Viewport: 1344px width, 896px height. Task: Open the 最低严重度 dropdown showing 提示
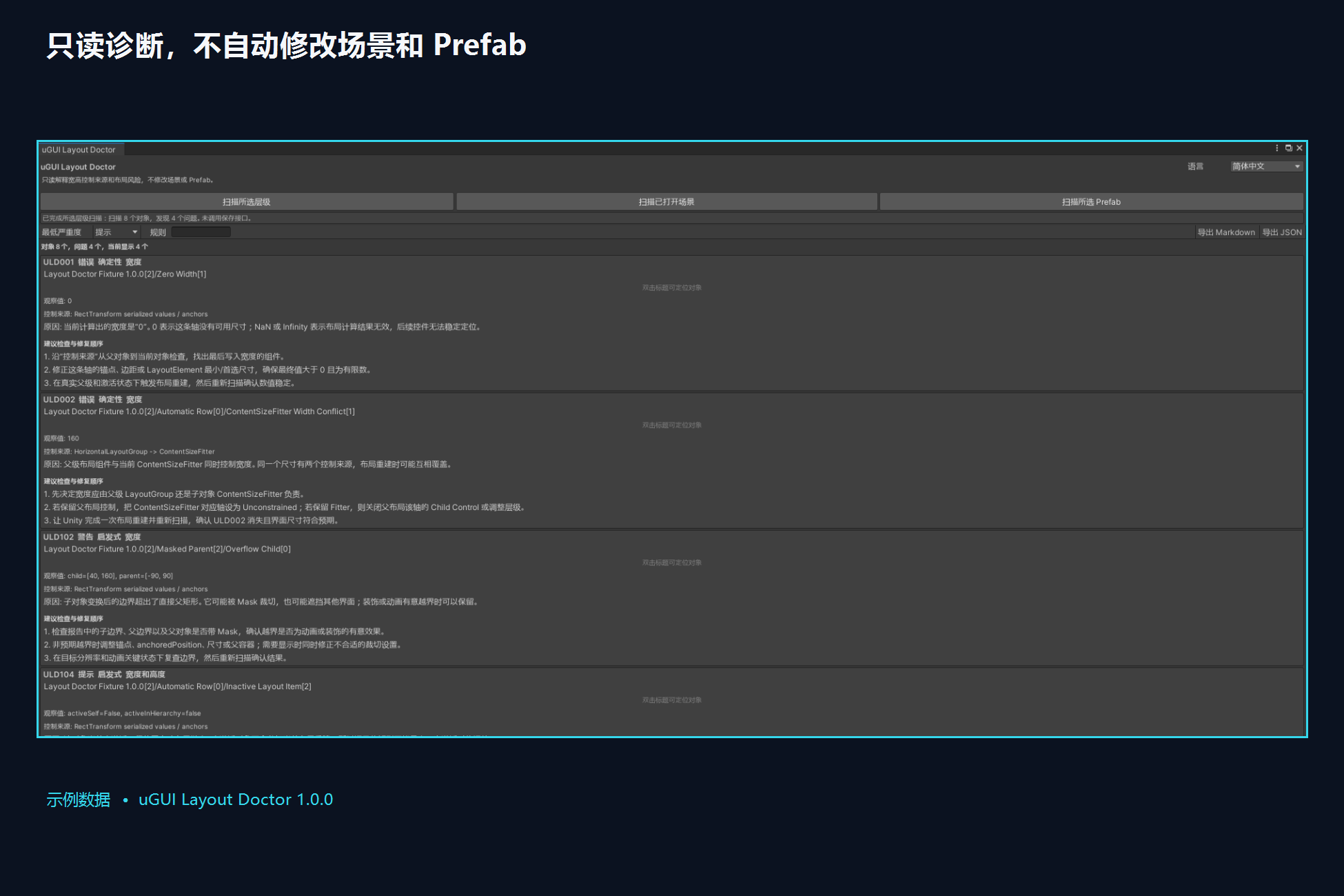(x=116, y=232)
